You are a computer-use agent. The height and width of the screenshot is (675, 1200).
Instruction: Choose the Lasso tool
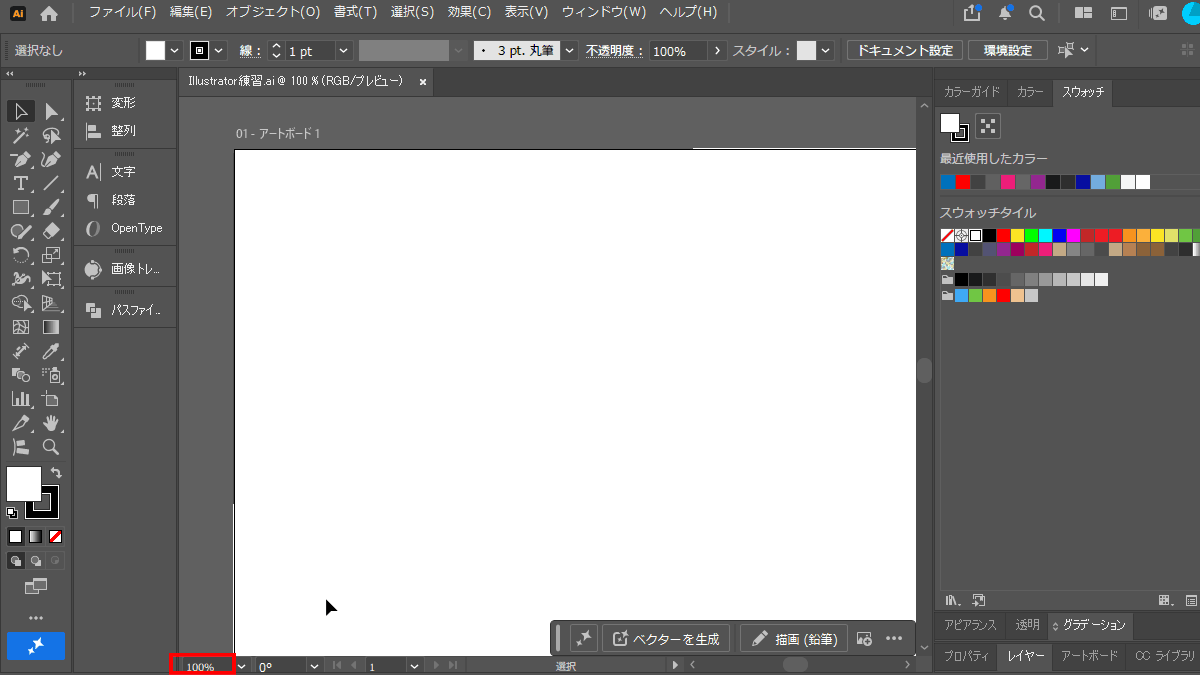coord(51,135)
